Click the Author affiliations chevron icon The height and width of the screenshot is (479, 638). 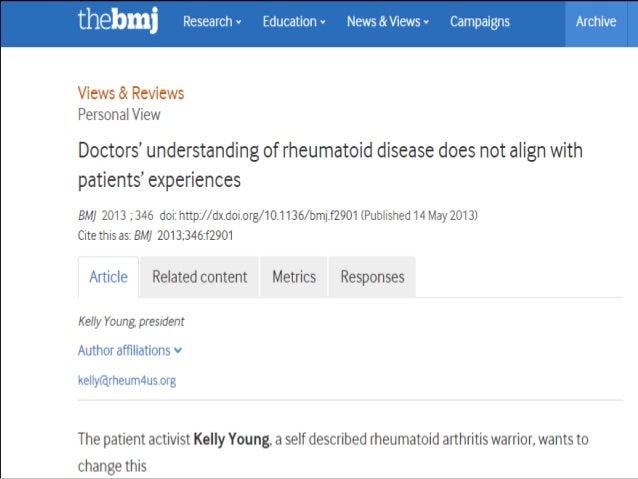click(x=178, y=350)
